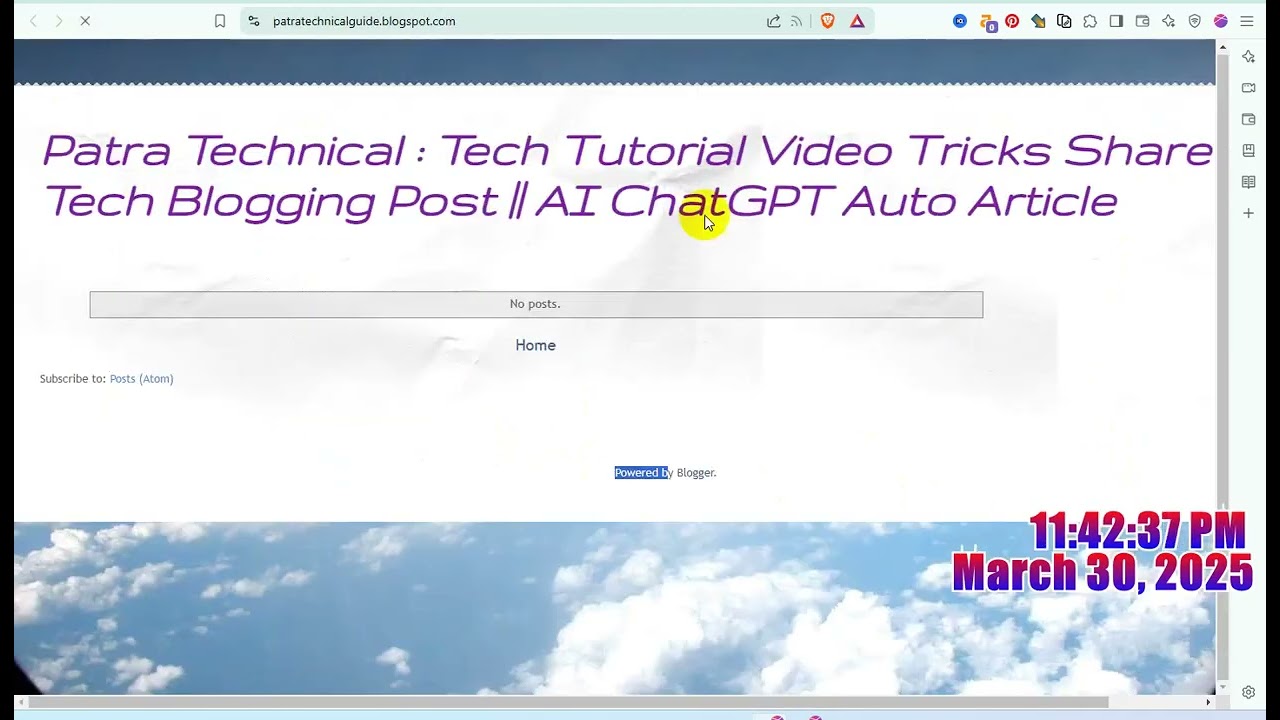Follow the Blogger link in the footer

pyautogui.click(x=695, y=473)
